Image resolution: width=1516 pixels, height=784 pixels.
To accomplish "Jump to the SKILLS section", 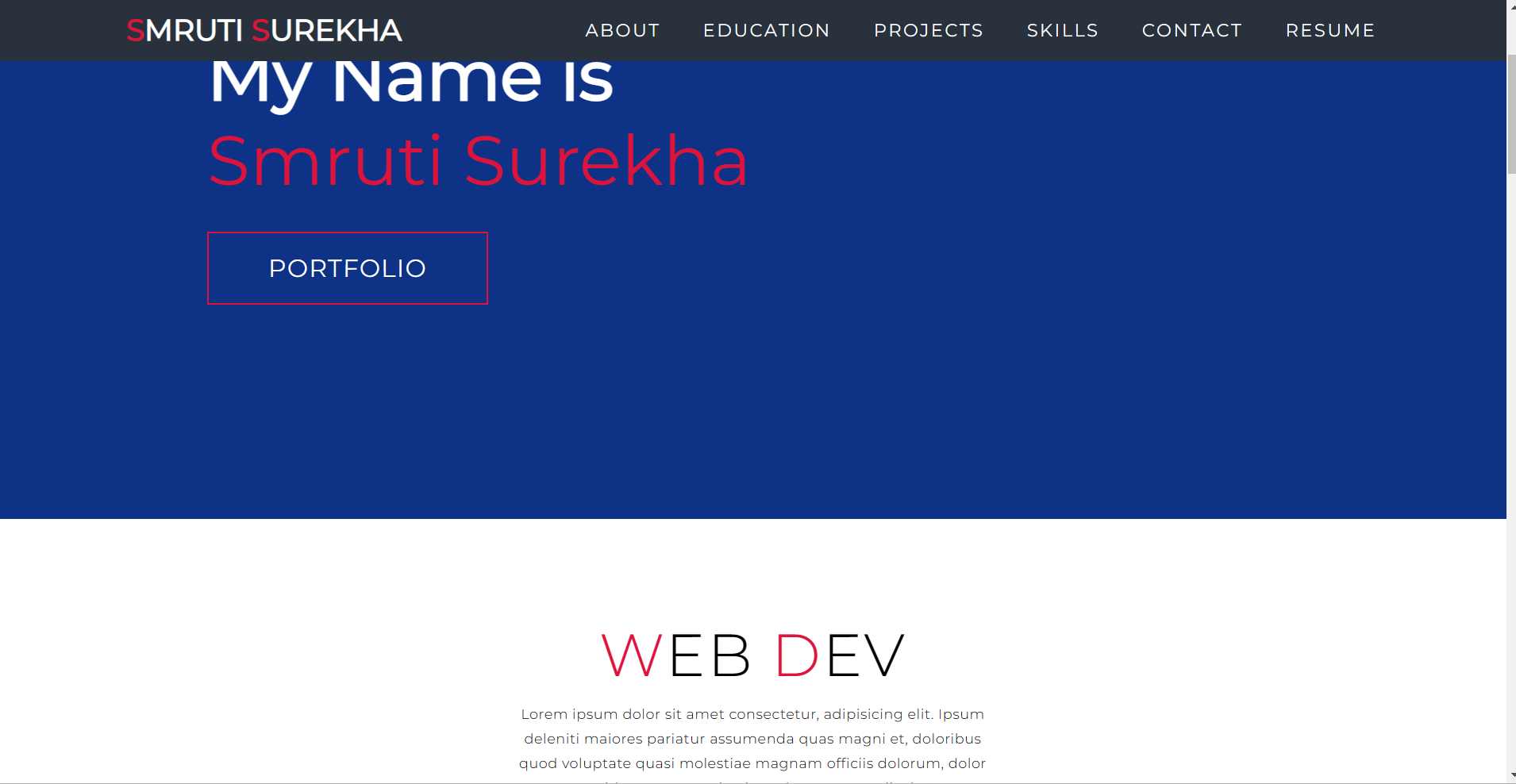I will click(x=1062, y=31).
